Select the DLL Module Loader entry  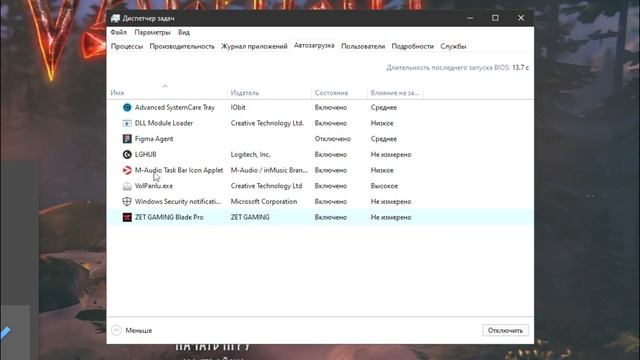click(x=164, y=123)
